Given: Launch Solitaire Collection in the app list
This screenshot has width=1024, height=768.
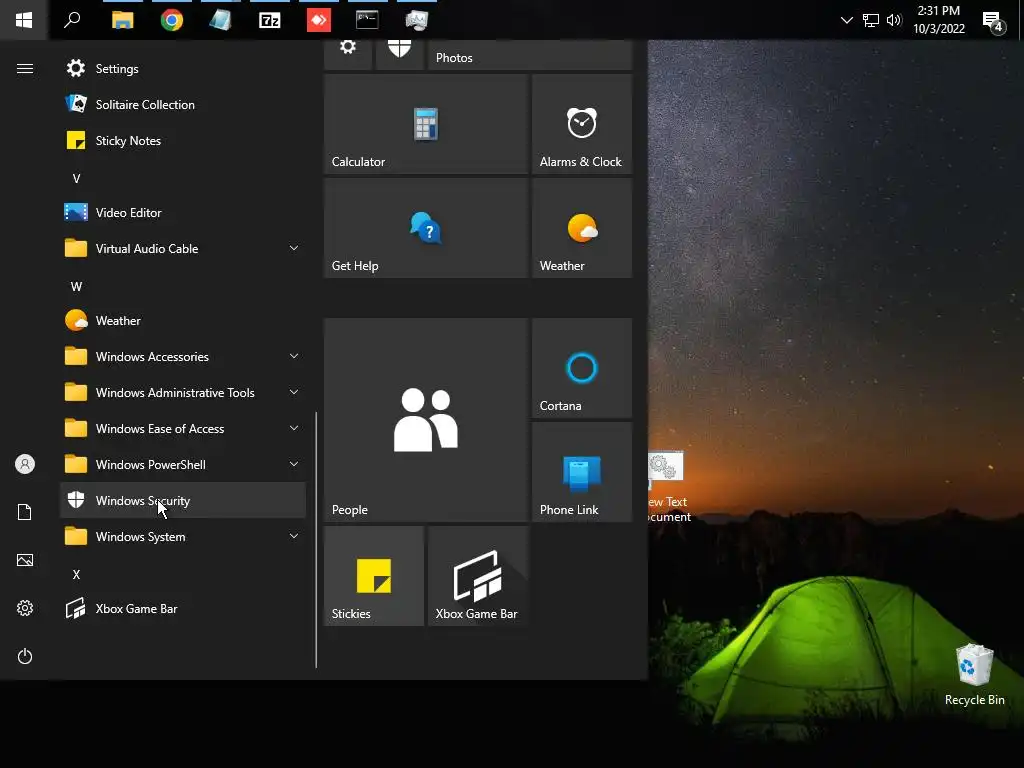Looking at the screenshot, I should 183,104.
